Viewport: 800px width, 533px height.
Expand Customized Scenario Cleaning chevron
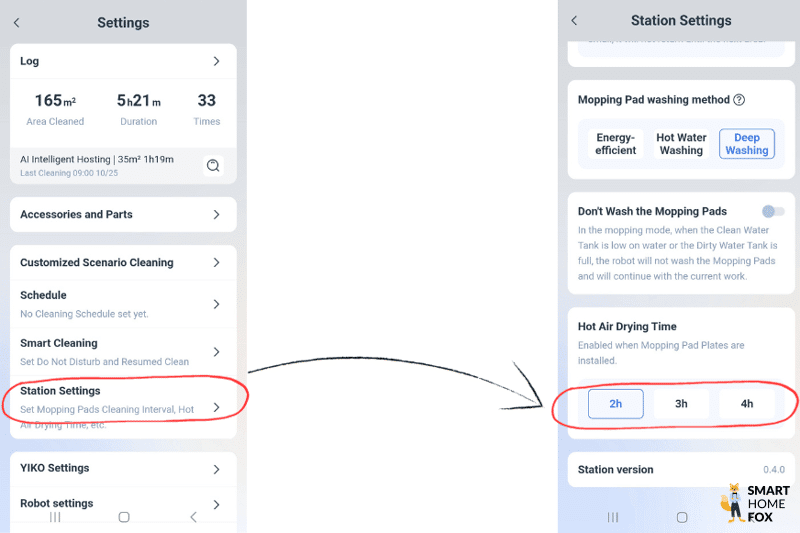(x=216, y=263)
